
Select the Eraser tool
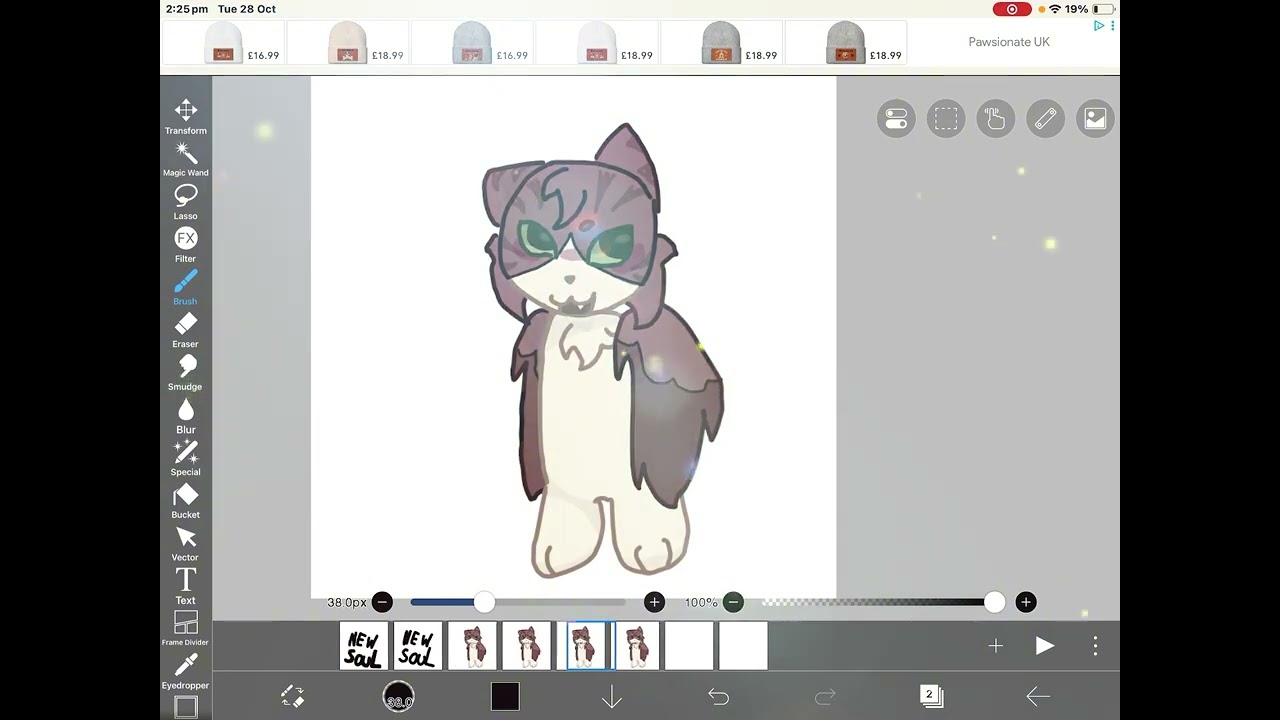[x=186, y=331]
